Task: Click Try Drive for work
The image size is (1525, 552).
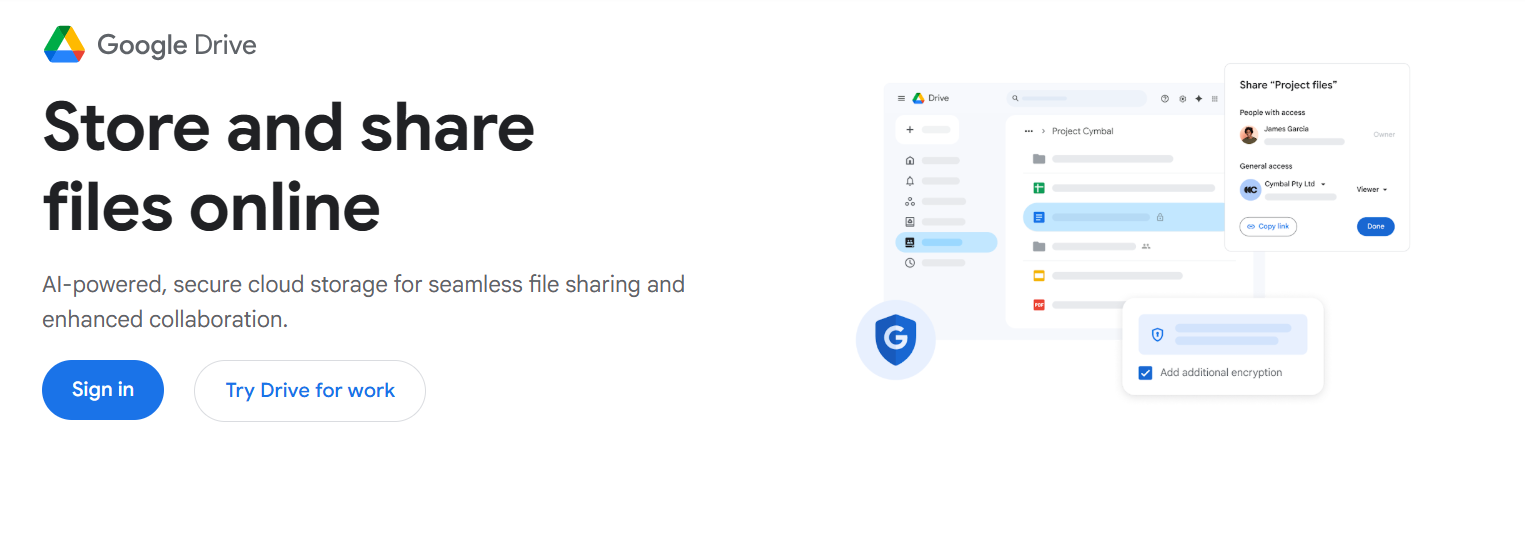Action: pyautogui.click(x=310, y=391)
